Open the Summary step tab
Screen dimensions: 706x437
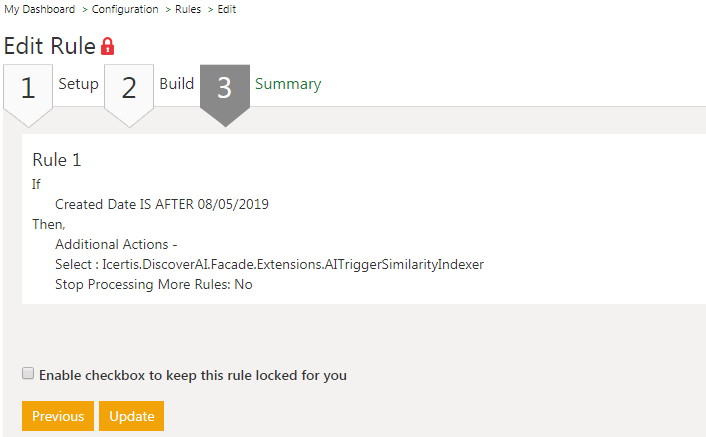tap(288, 84)
